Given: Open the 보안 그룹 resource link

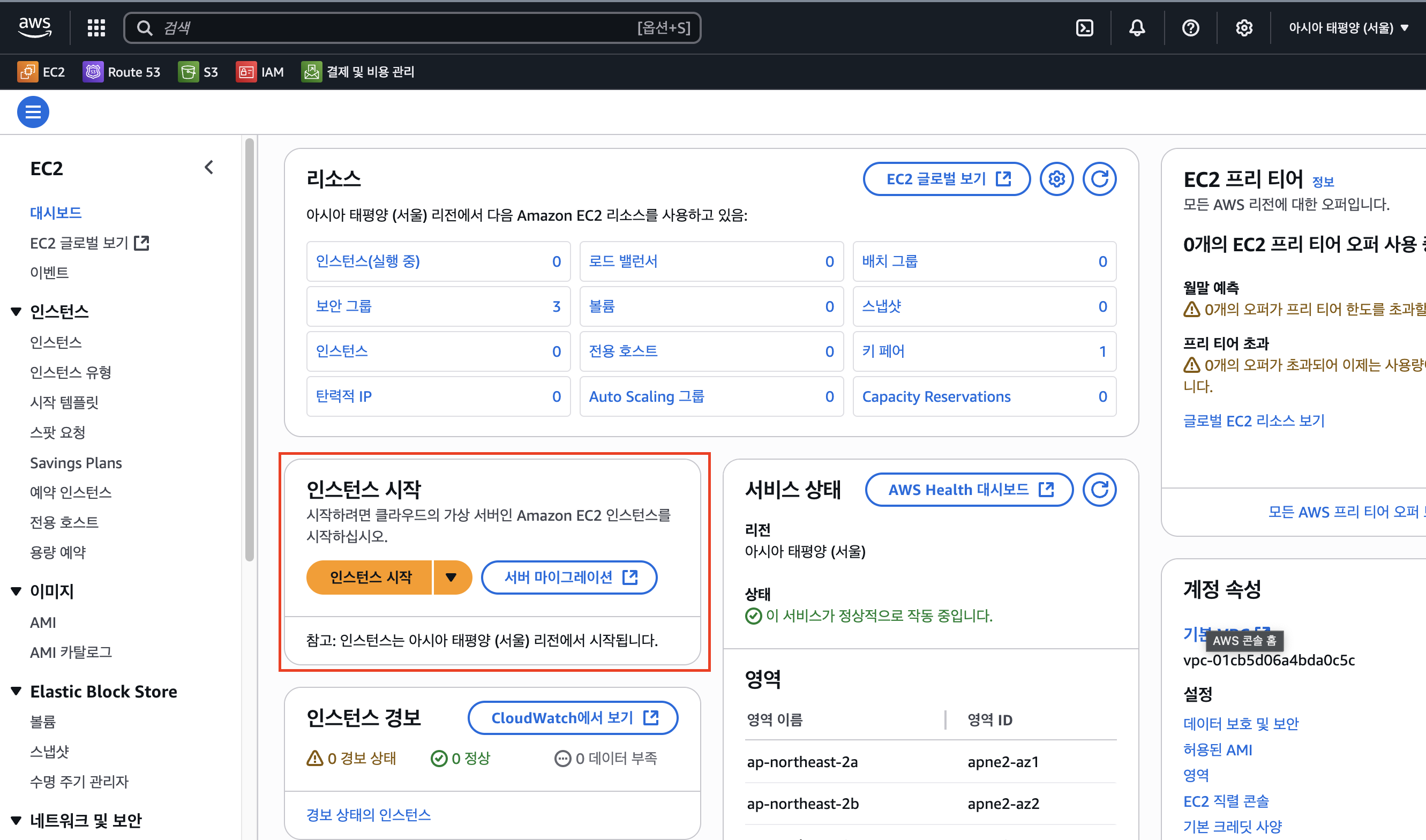Looking at the screenshot, I should [343, 306].
